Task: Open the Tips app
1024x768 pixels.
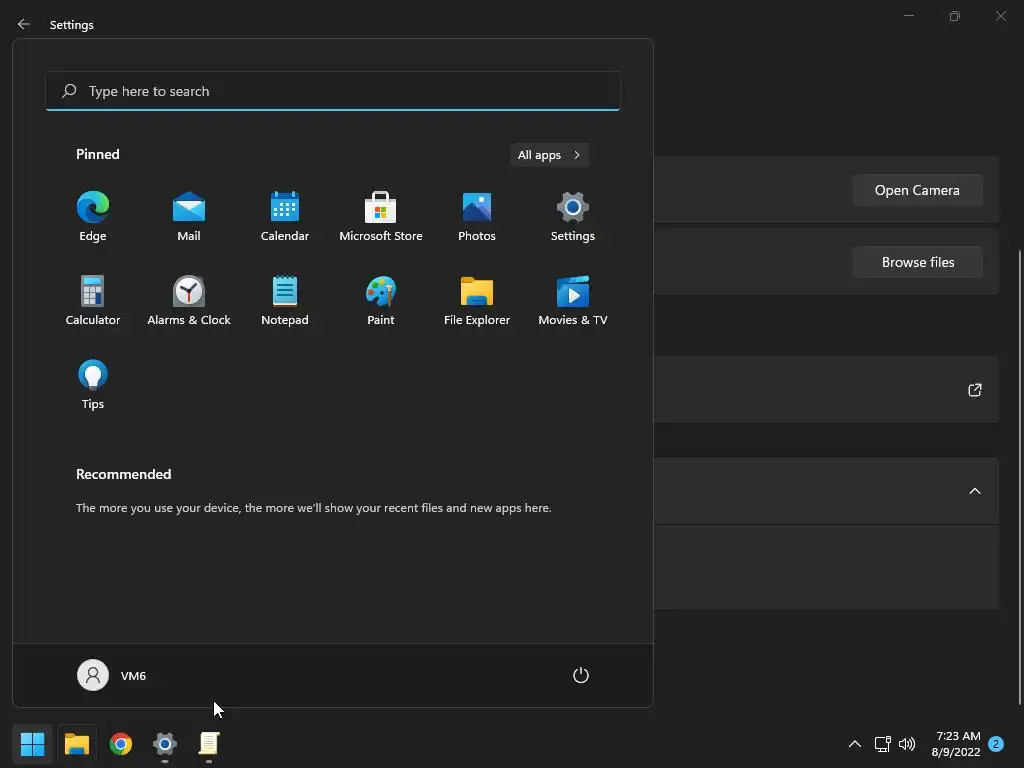Action: coord(93,384)
